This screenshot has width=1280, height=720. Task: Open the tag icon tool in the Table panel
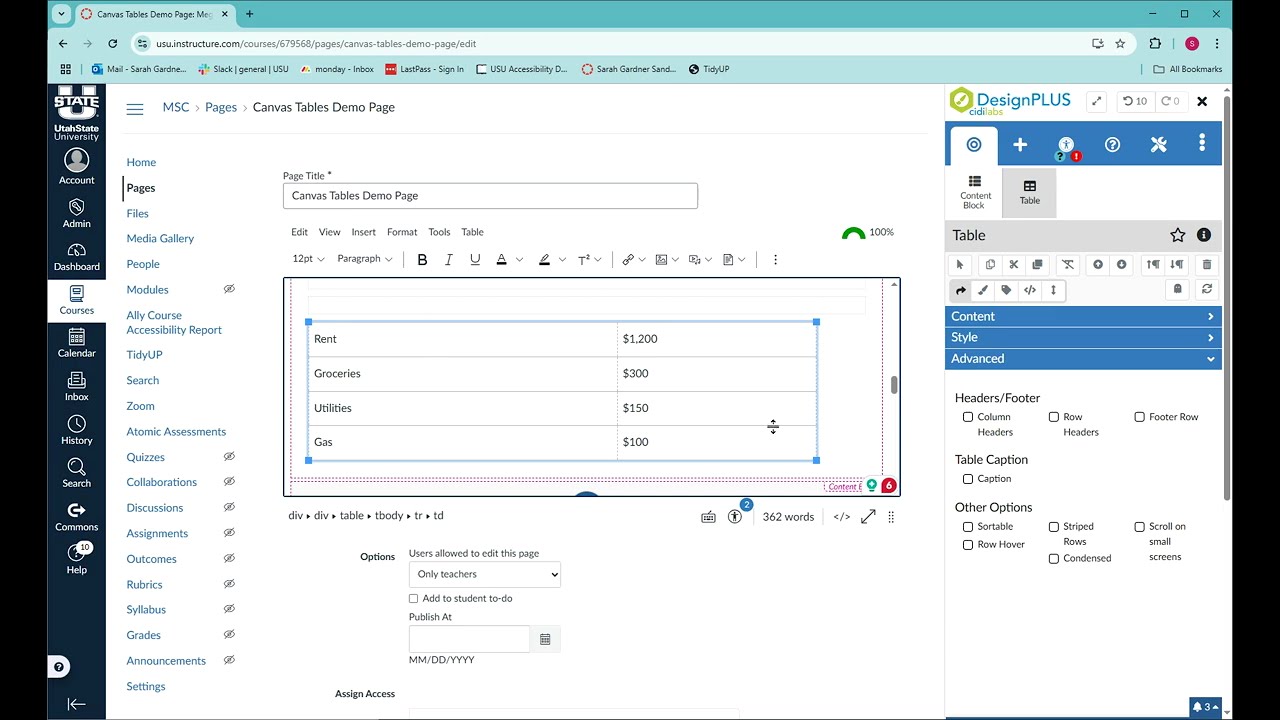[x=1006, y=290]
